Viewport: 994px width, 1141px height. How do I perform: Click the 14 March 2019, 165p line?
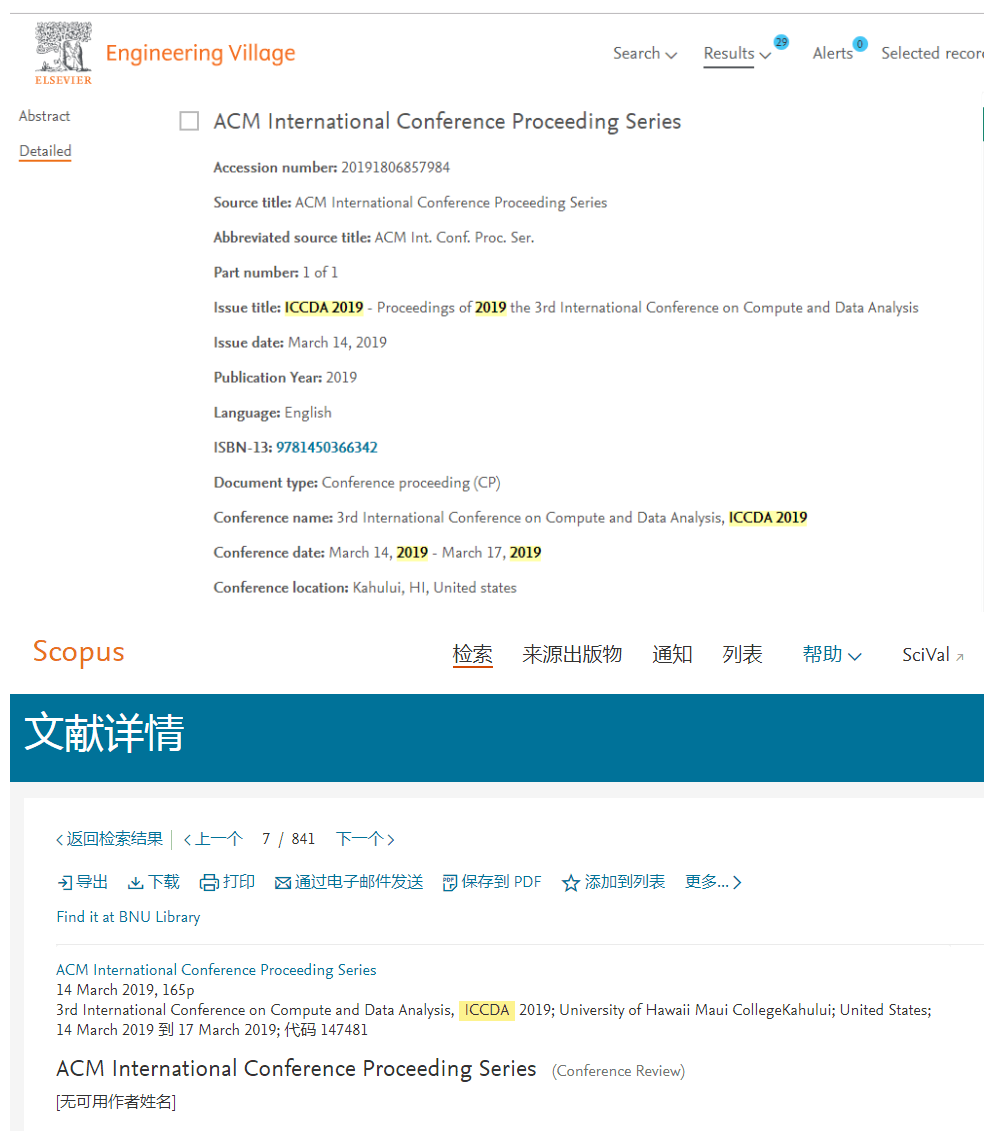(x=125, y=990)
